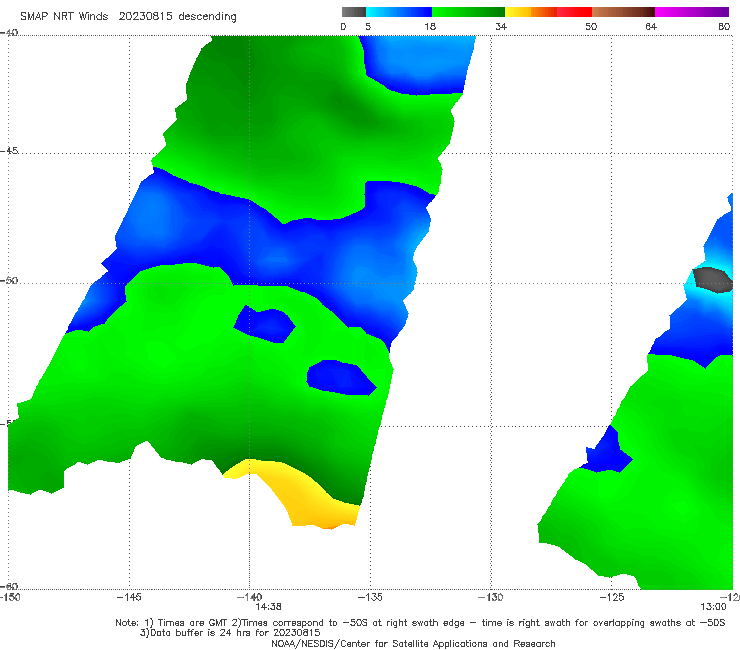Viewport: 740px width, 650px height.
Task: Click the '20230815 descending' date label
Action: tap(177, 17)
